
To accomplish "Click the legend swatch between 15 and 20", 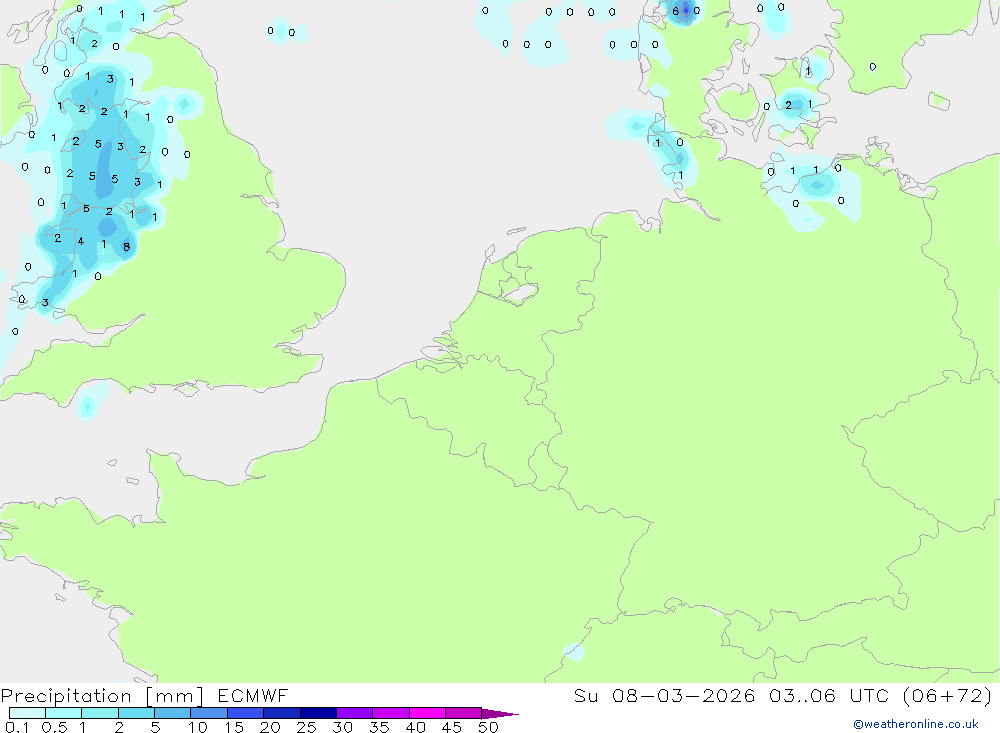I will (x=245, y=713).
